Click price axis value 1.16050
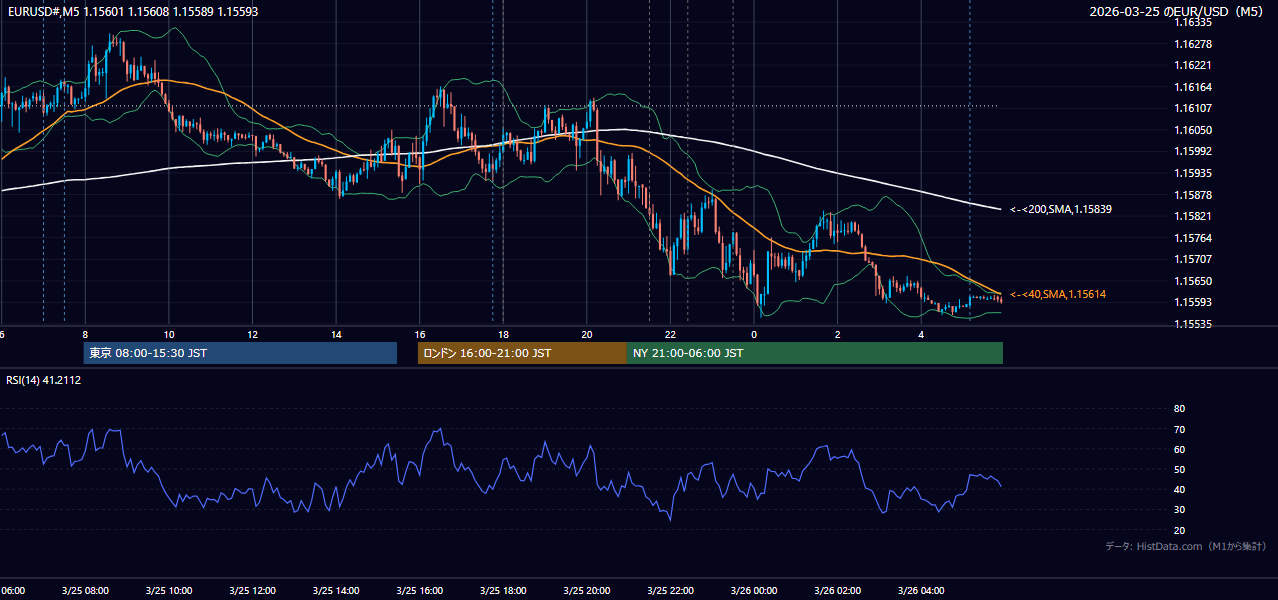The height and width of the screenshot is (600, 1278). click(1193, 130)
